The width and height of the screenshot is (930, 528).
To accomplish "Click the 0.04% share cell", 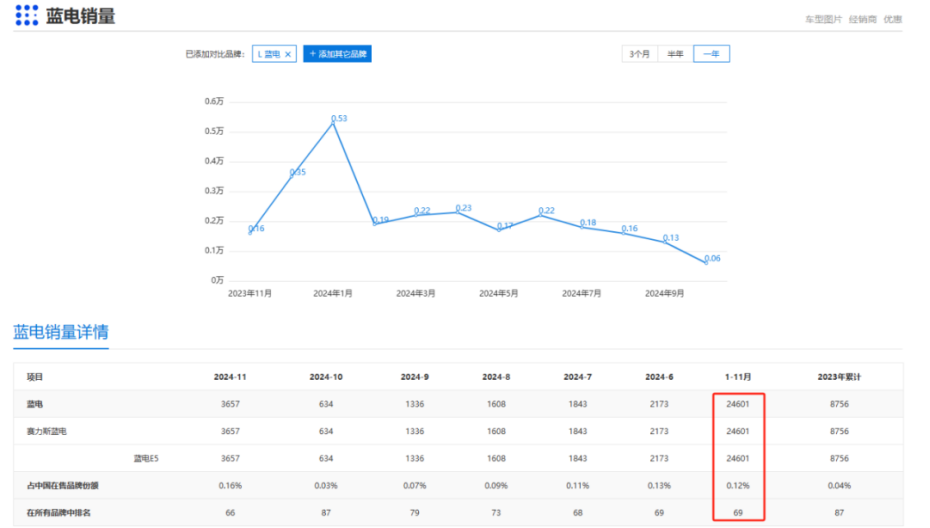I will [839, 486].
